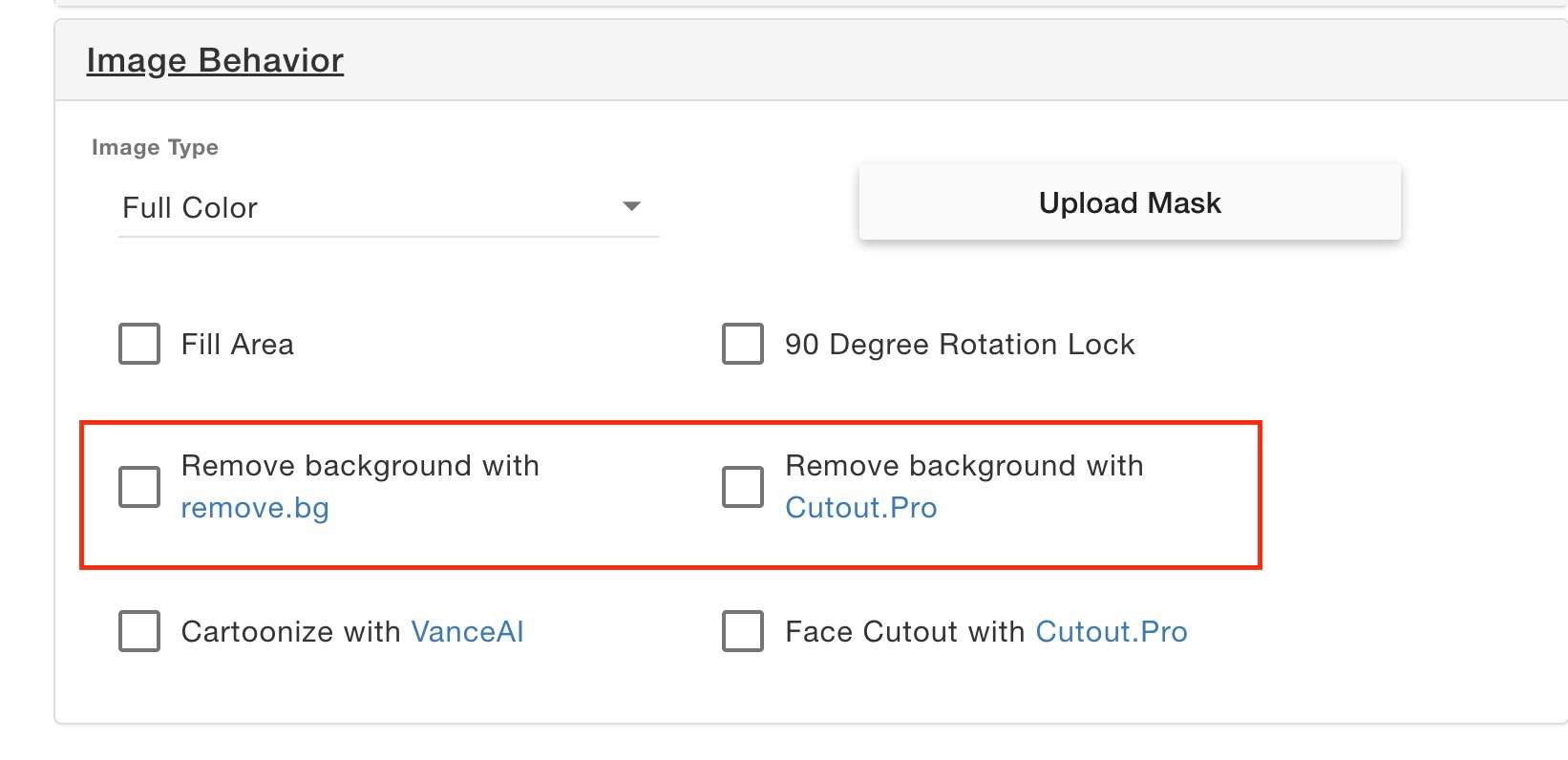The height and width of the screenshot is (760, 1568).
Task: Check the remove.bg background removal box
Action: coord(139,487)
